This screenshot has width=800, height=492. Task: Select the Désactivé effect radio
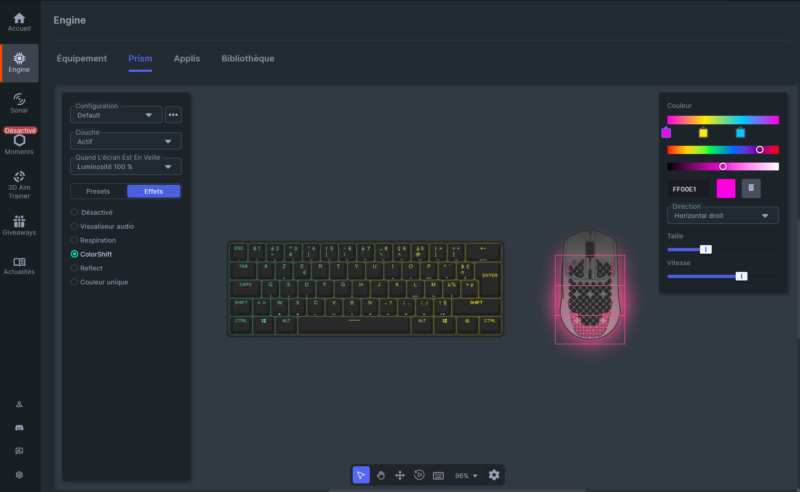[74, 212]
